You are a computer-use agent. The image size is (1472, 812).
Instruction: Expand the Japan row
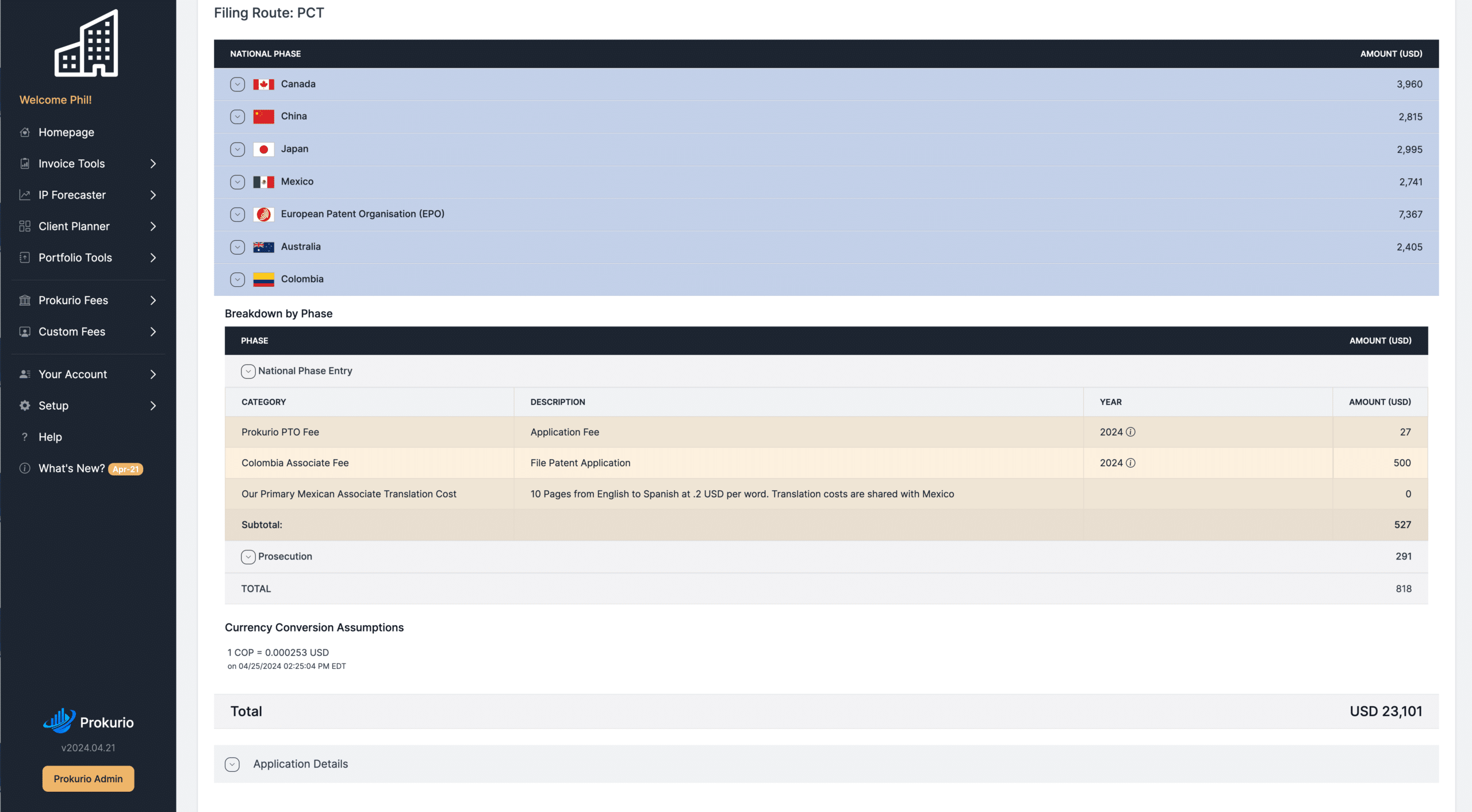pyautogui.click(x=237, y=149)
